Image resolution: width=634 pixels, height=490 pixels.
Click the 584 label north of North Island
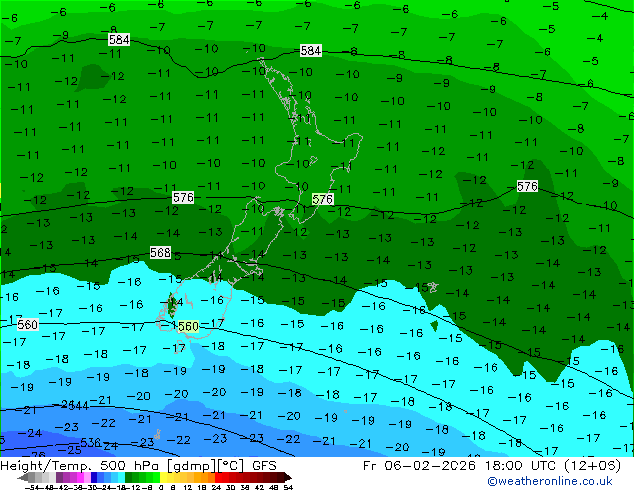click(x=311, y=51)
